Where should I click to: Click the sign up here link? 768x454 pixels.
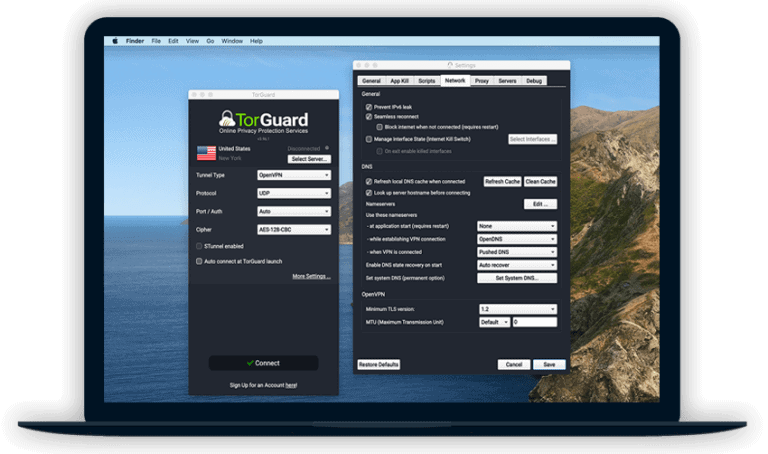click(x=291, y=385)
